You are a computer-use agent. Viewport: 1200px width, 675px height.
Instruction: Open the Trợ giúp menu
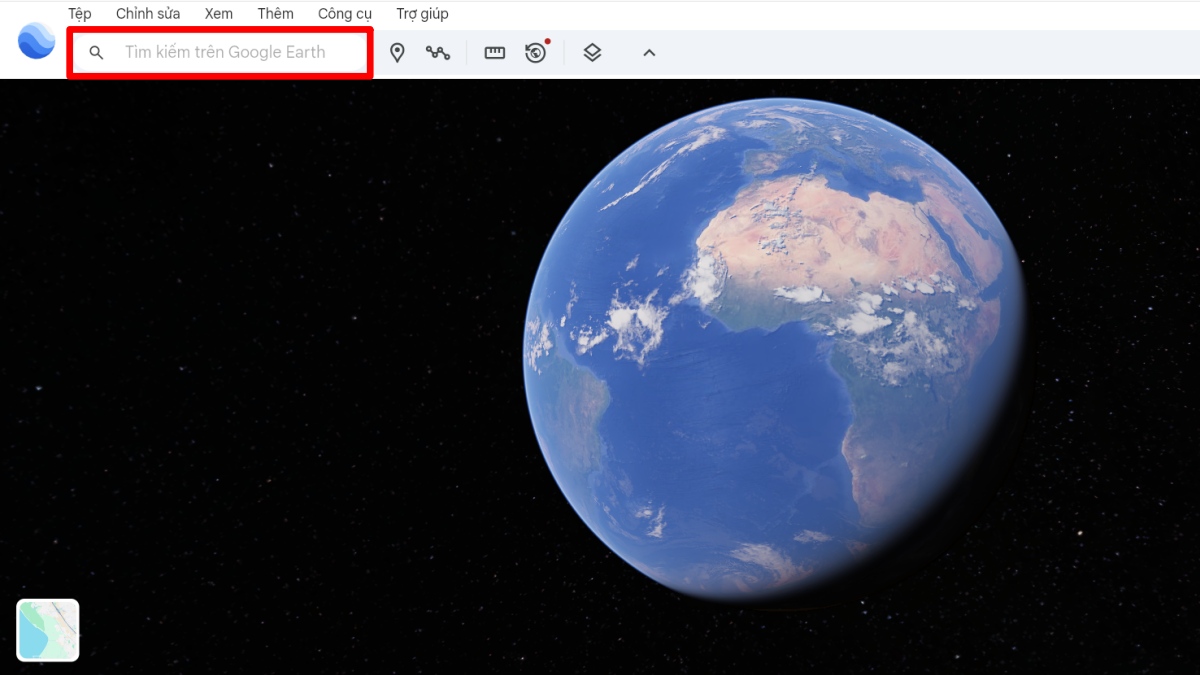(x=422, y=14)
